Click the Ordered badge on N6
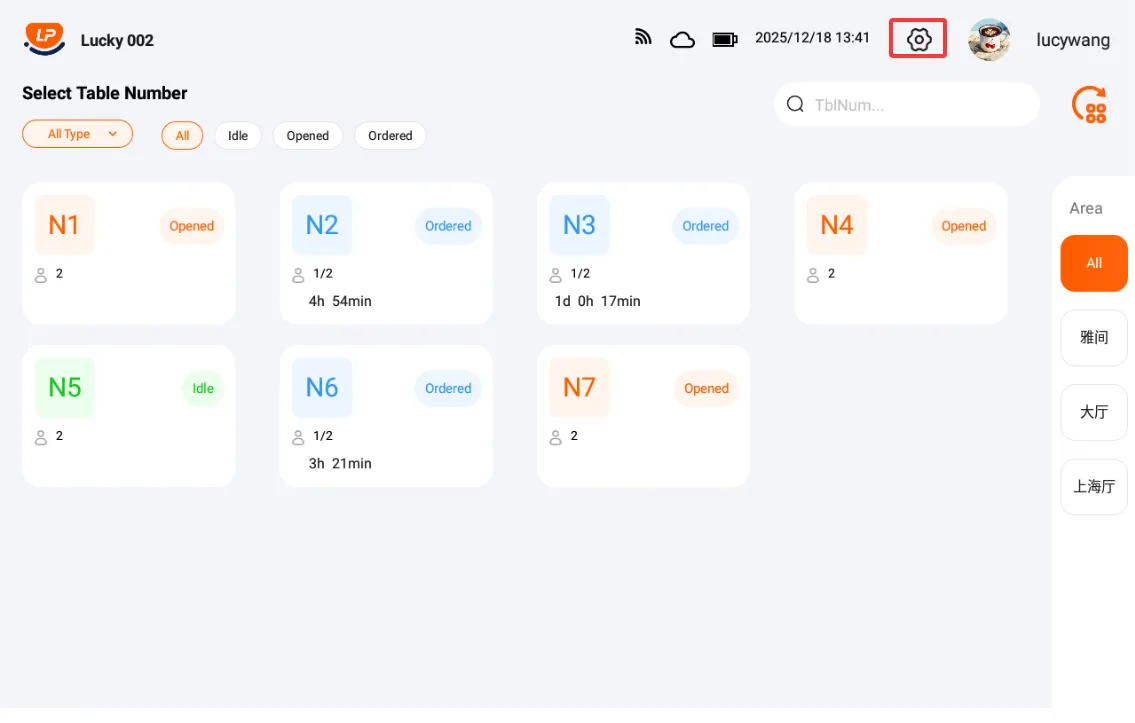1135x723 pixels. tap(448, 389)
